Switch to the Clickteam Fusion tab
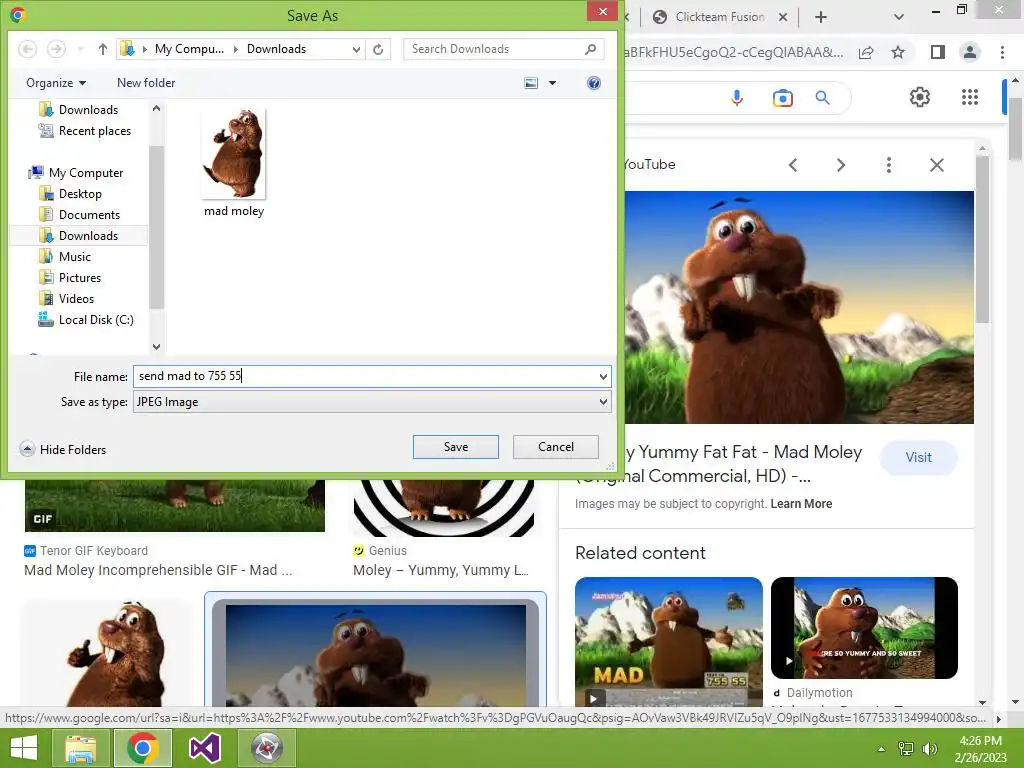 (718, 17)
